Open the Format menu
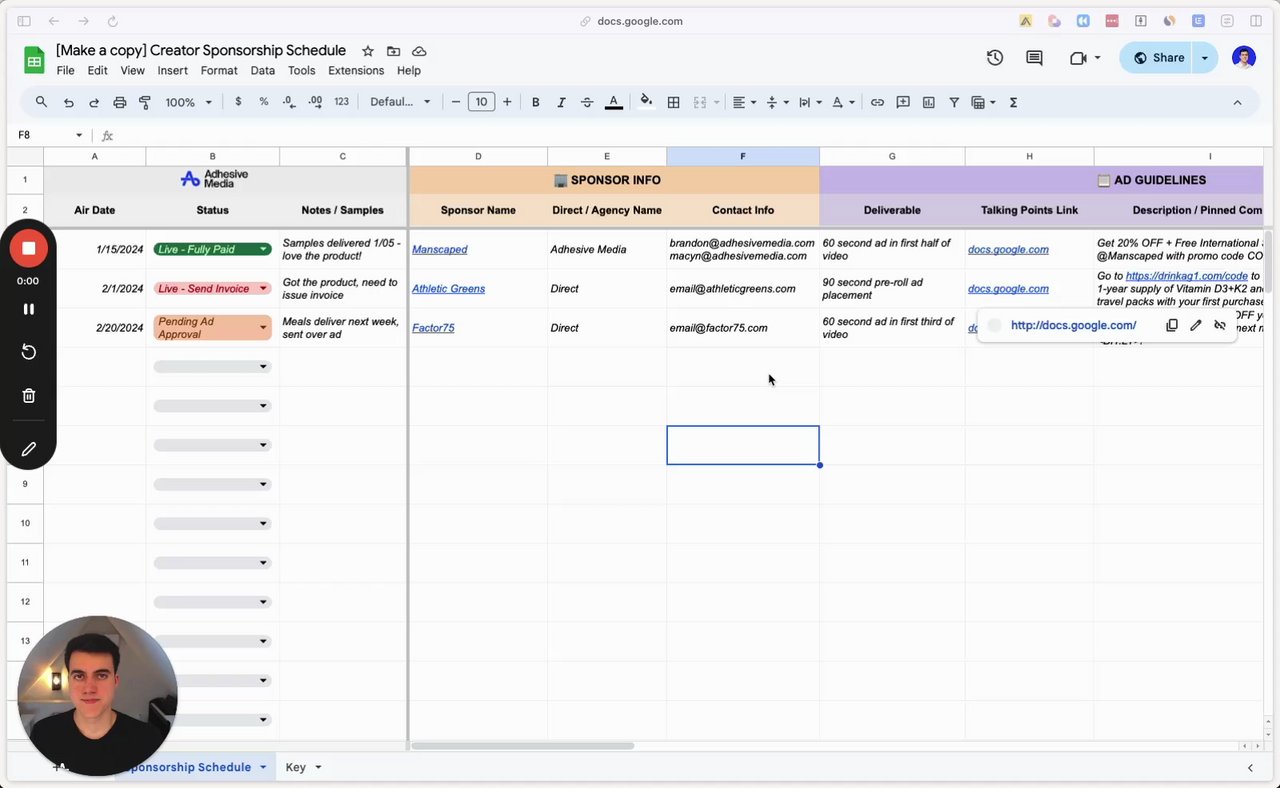The image size is (1280, 788). tap(219, 71)
